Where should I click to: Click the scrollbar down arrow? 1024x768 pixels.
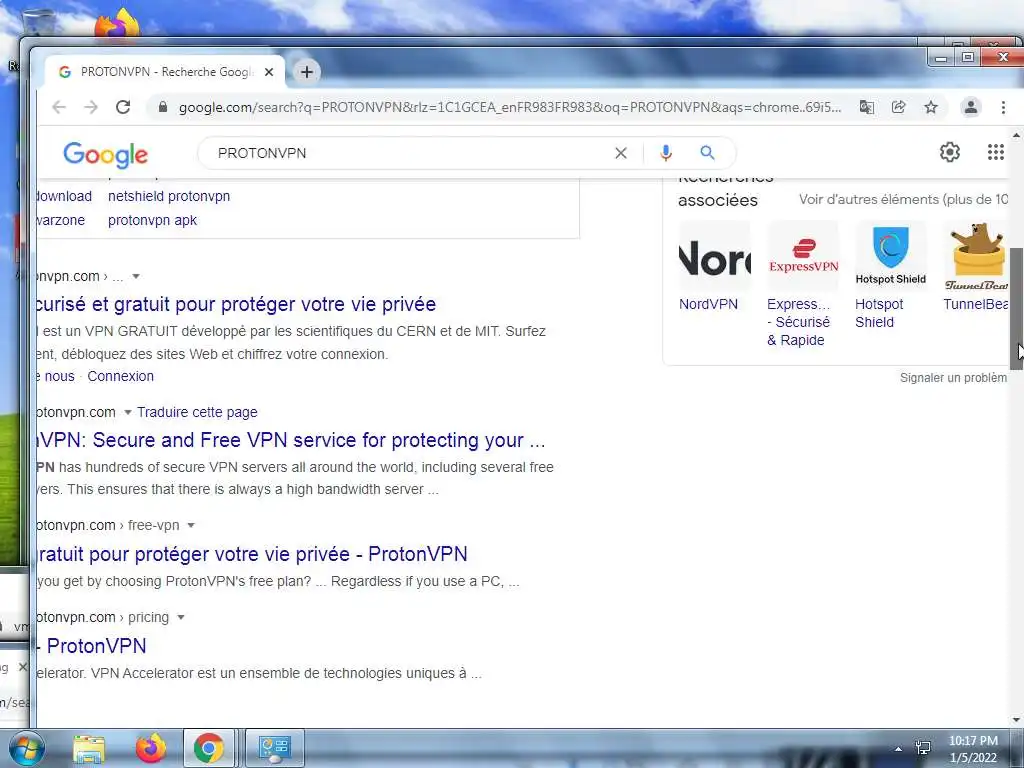click(1016, 720)
